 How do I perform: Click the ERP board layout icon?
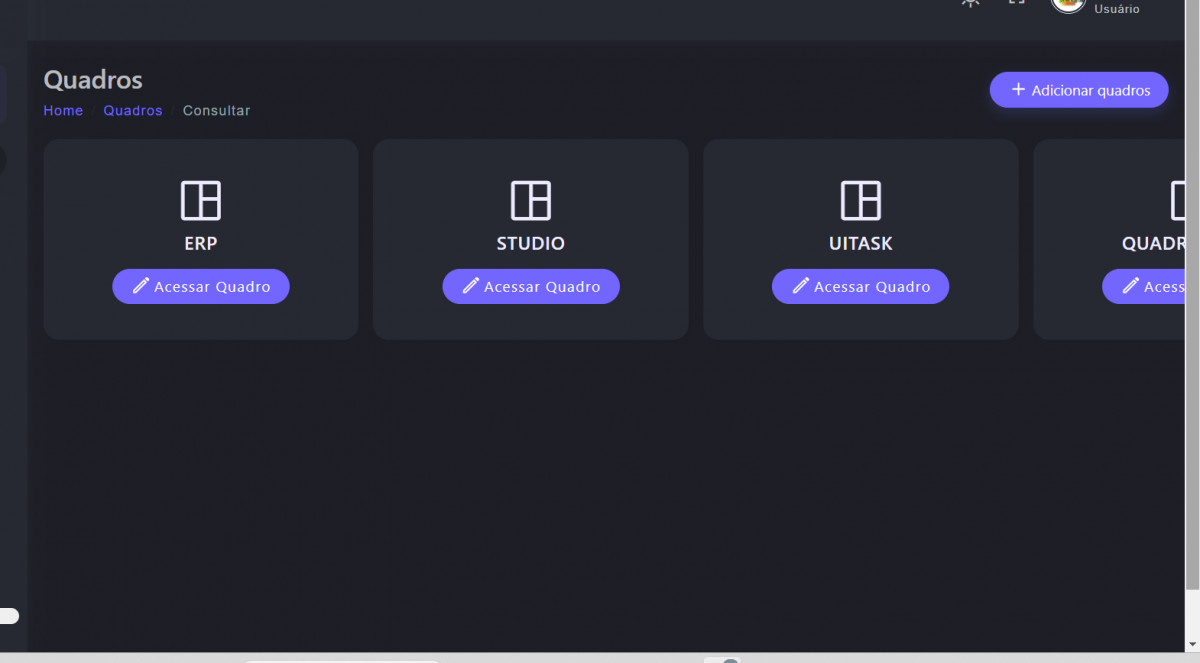pos(200,200)
